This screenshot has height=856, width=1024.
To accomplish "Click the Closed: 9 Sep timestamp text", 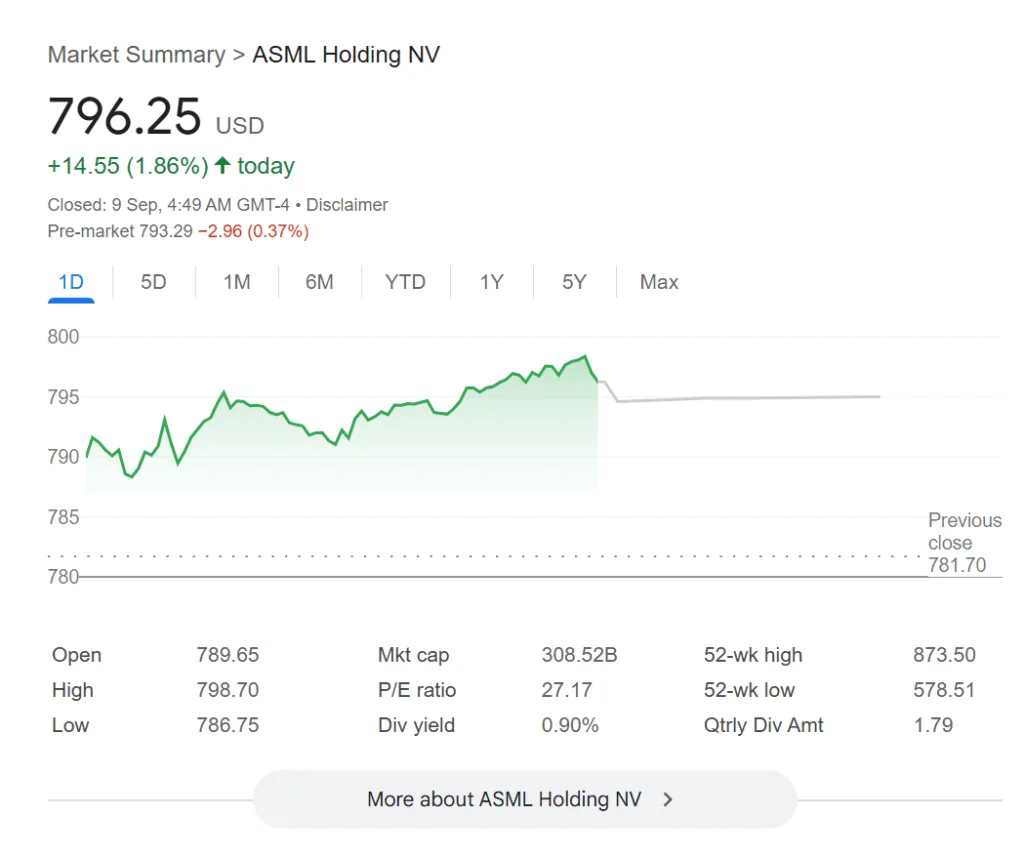I will click(x=168, y=205).
